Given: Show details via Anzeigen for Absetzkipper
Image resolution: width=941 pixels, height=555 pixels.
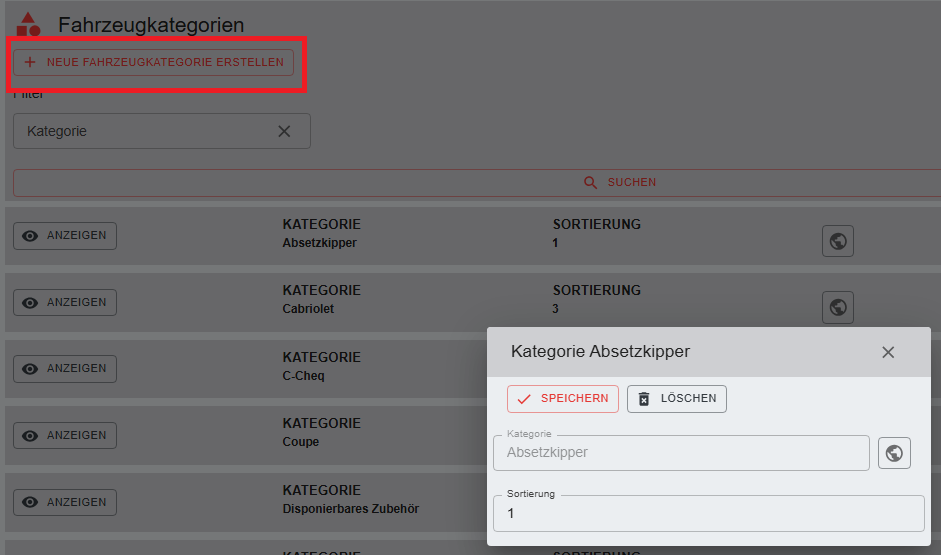Looking at the screenshot, I should (x=65, y=236).
